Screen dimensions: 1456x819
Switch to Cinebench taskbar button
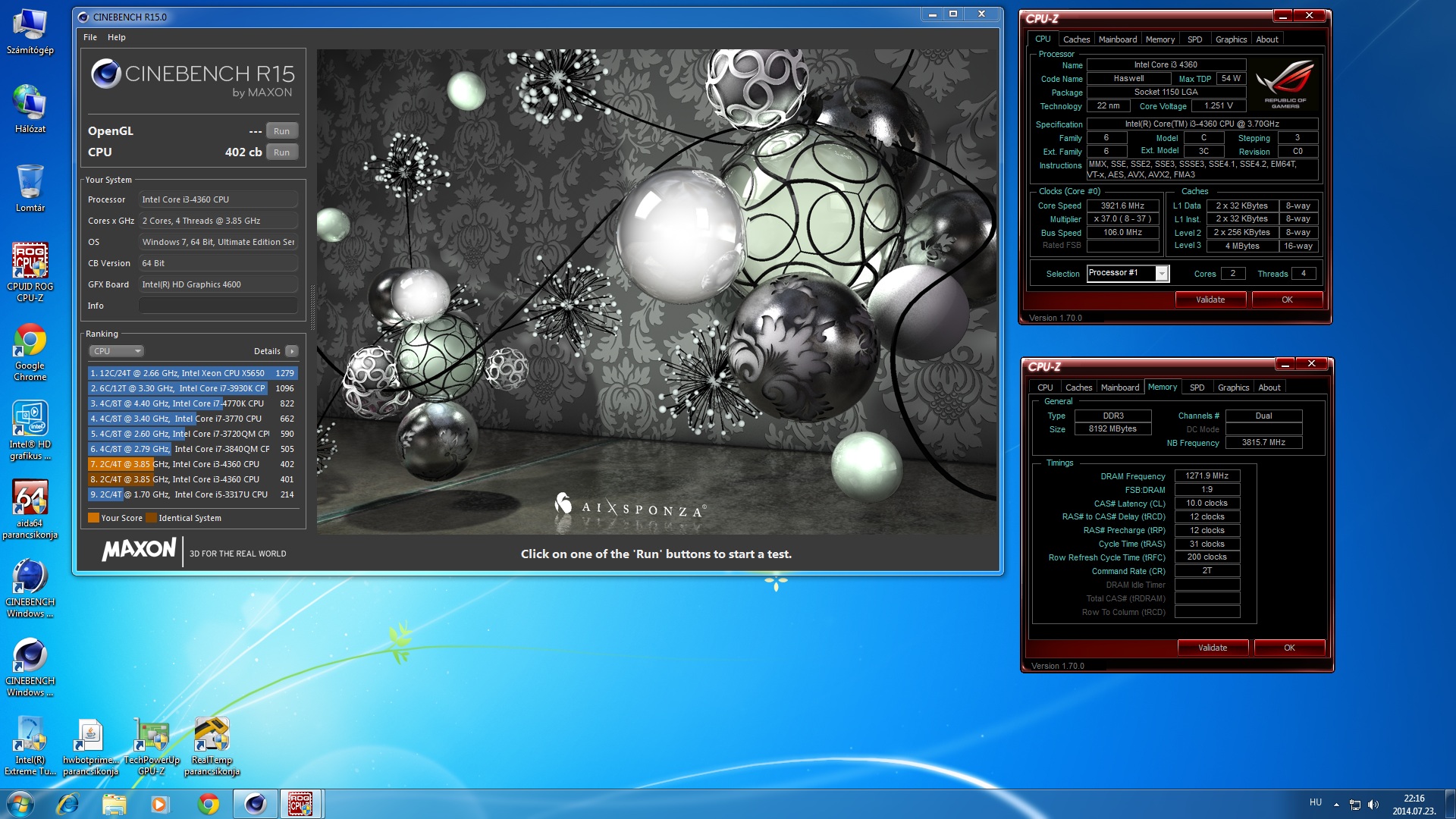[x=255, y=804]
